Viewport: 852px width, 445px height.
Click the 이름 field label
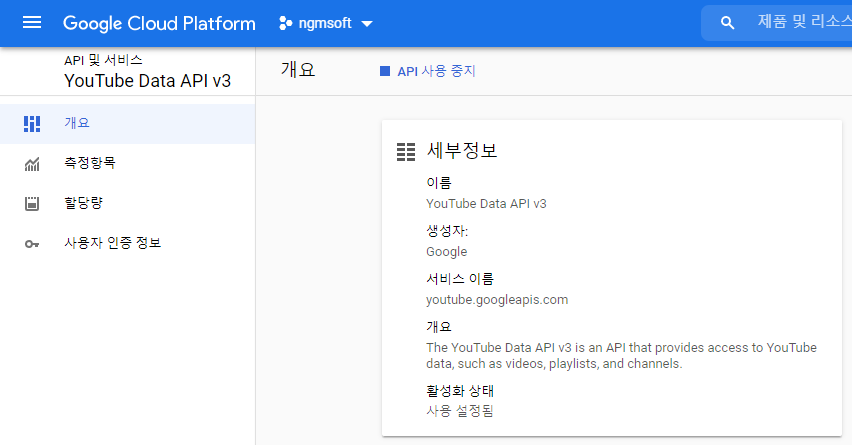click(x=439, y=183)
